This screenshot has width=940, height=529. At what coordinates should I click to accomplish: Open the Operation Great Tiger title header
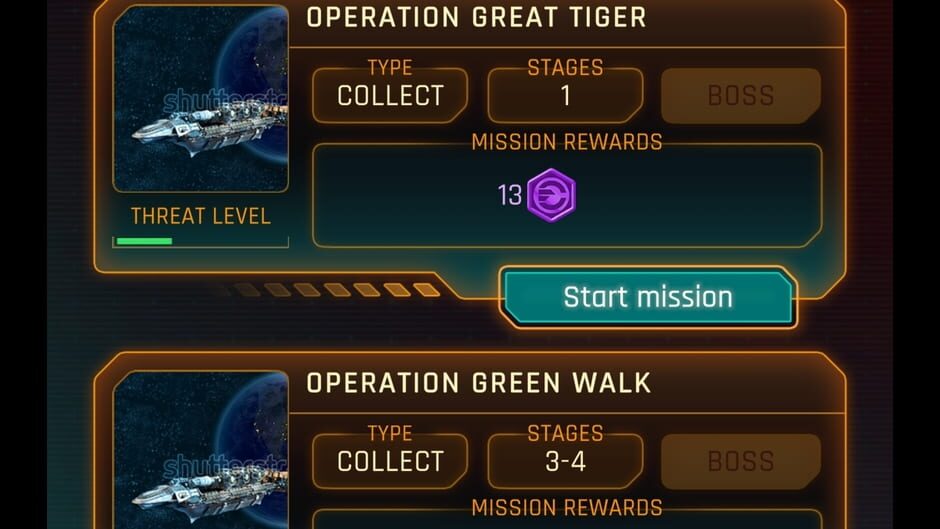tap(477, 17)
